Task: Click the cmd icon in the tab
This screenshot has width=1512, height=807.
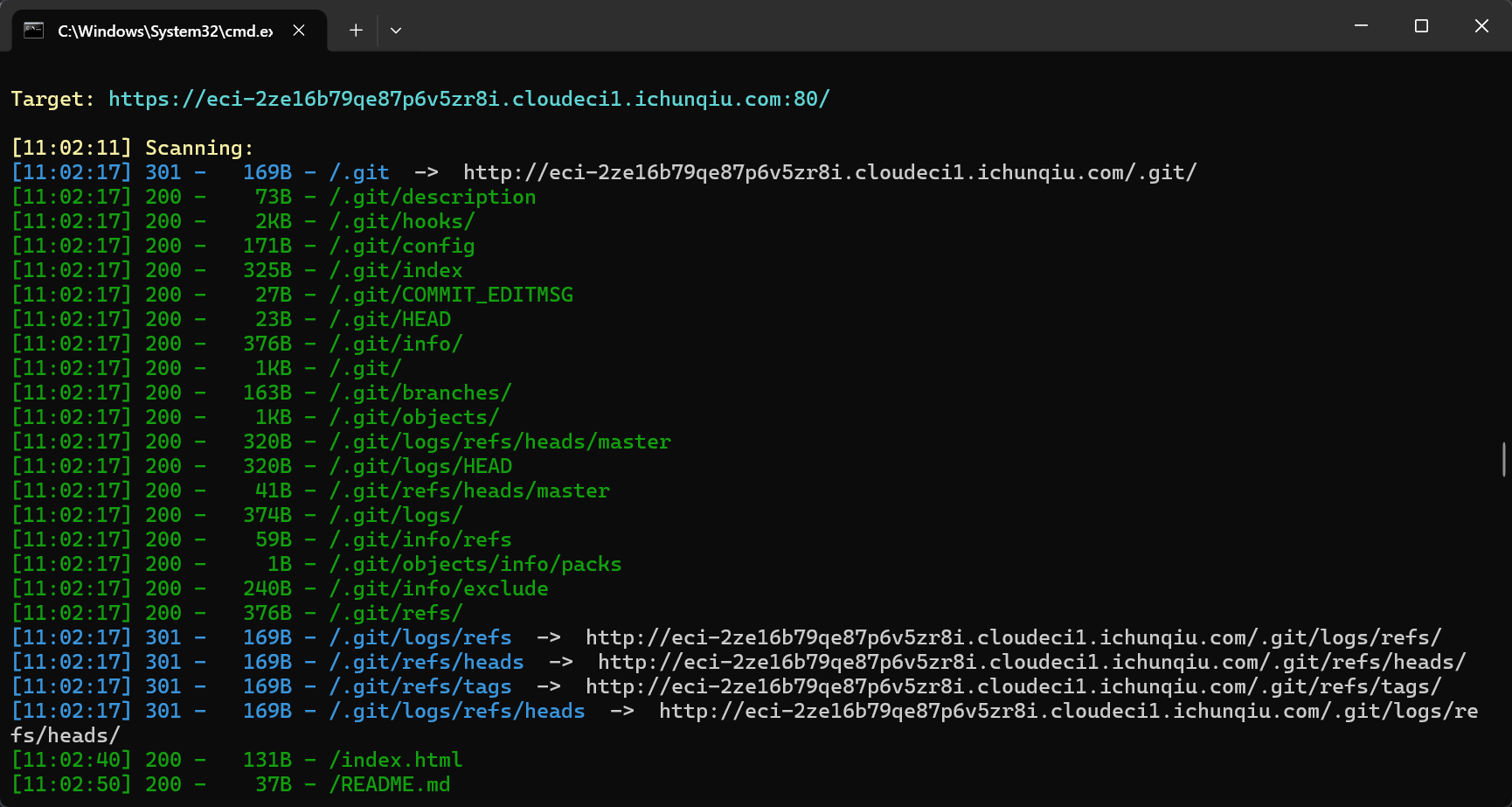Action: (x=34, y=31)
